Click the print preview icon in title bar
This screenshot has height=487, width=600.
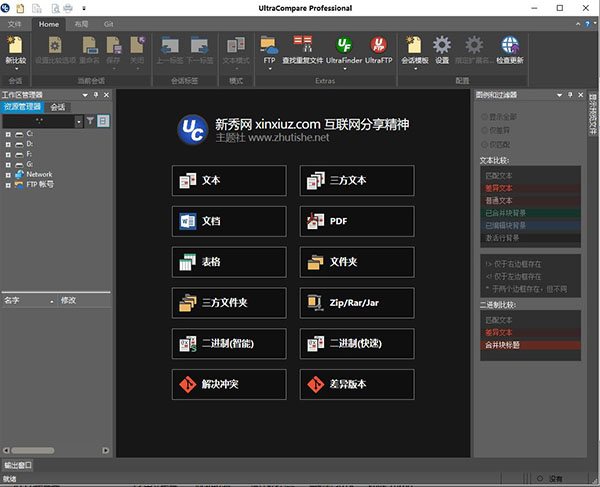(x=55, y=8)
